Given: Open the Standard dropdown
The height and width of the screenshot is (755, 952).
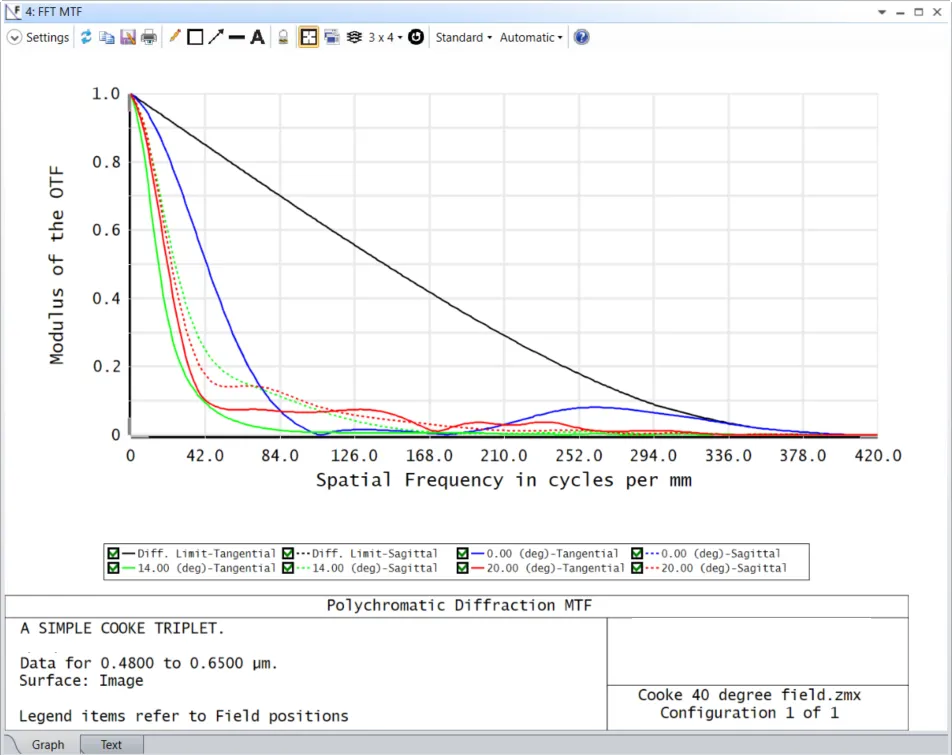Looking at the screenshot, I should coord(463,37).
